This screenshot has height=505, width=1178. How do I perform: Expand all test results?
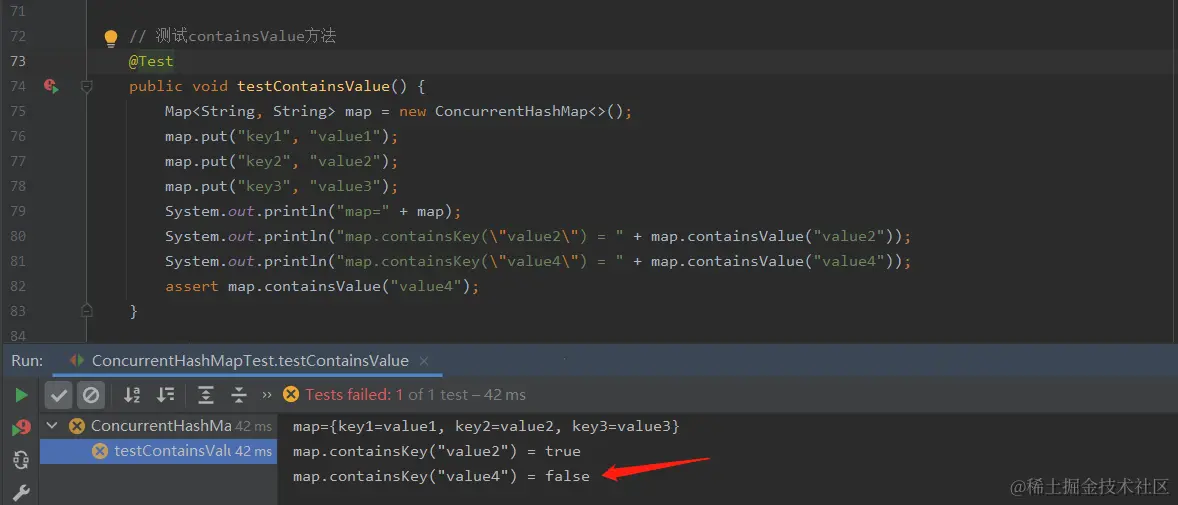[206, 395]
